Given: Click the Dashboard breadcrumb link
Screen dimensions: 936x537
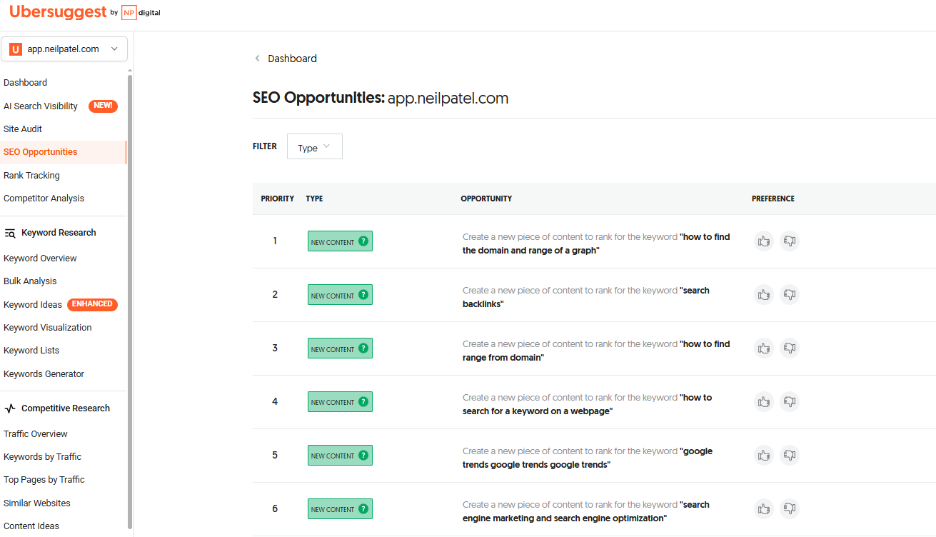Looking at the screenshot, I should click(292, 58).
